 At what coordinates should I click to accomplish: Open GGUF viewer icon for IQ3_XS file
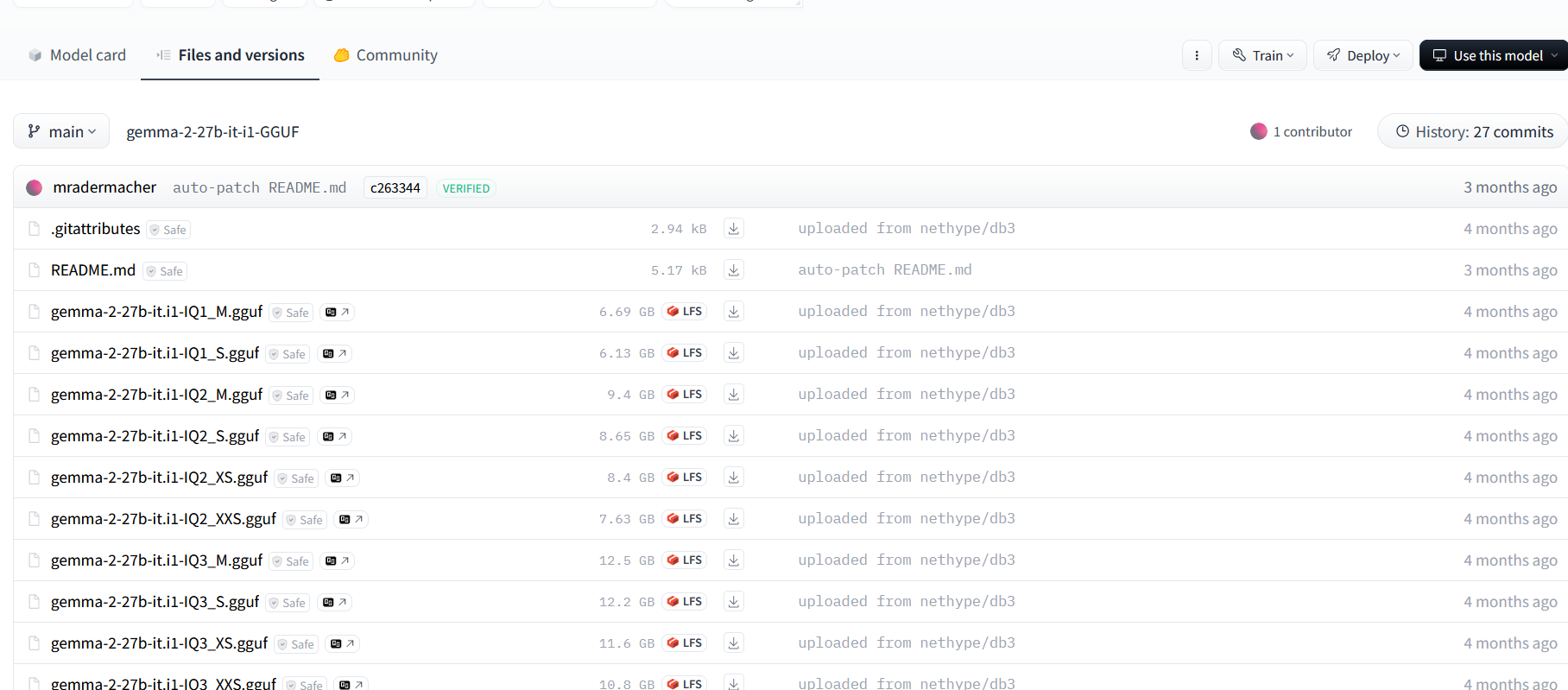click(x=342, y=643)
